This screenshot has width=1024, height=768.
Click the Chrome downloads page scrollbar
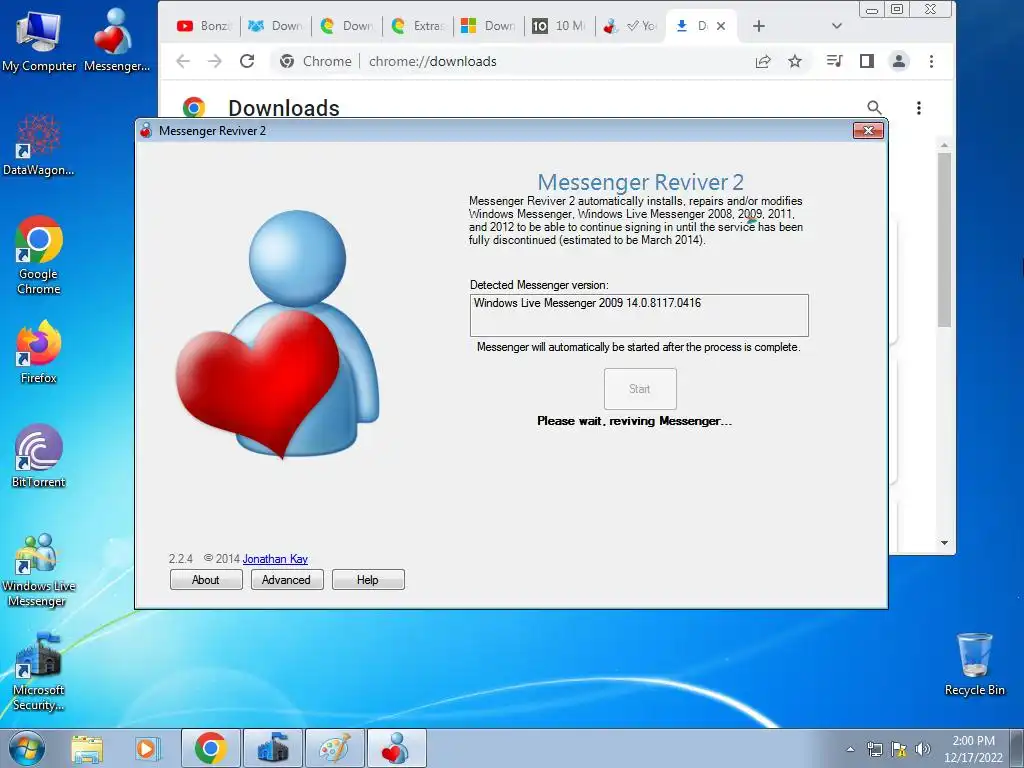(x=944, y=240)
